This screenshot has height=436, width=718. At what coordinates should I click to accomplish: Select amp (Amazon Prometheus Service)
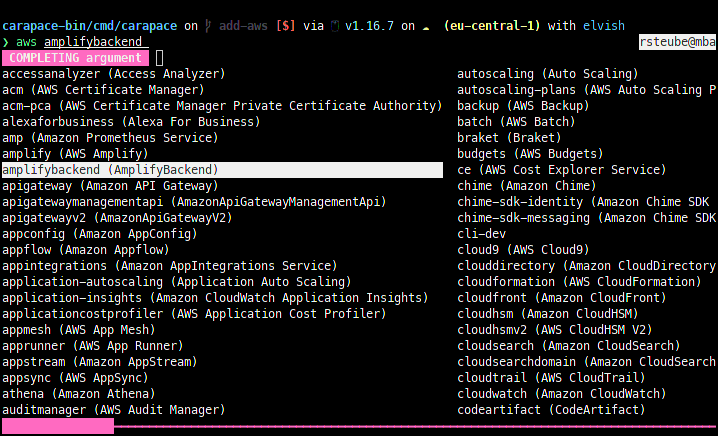click(x=110, y=138)
